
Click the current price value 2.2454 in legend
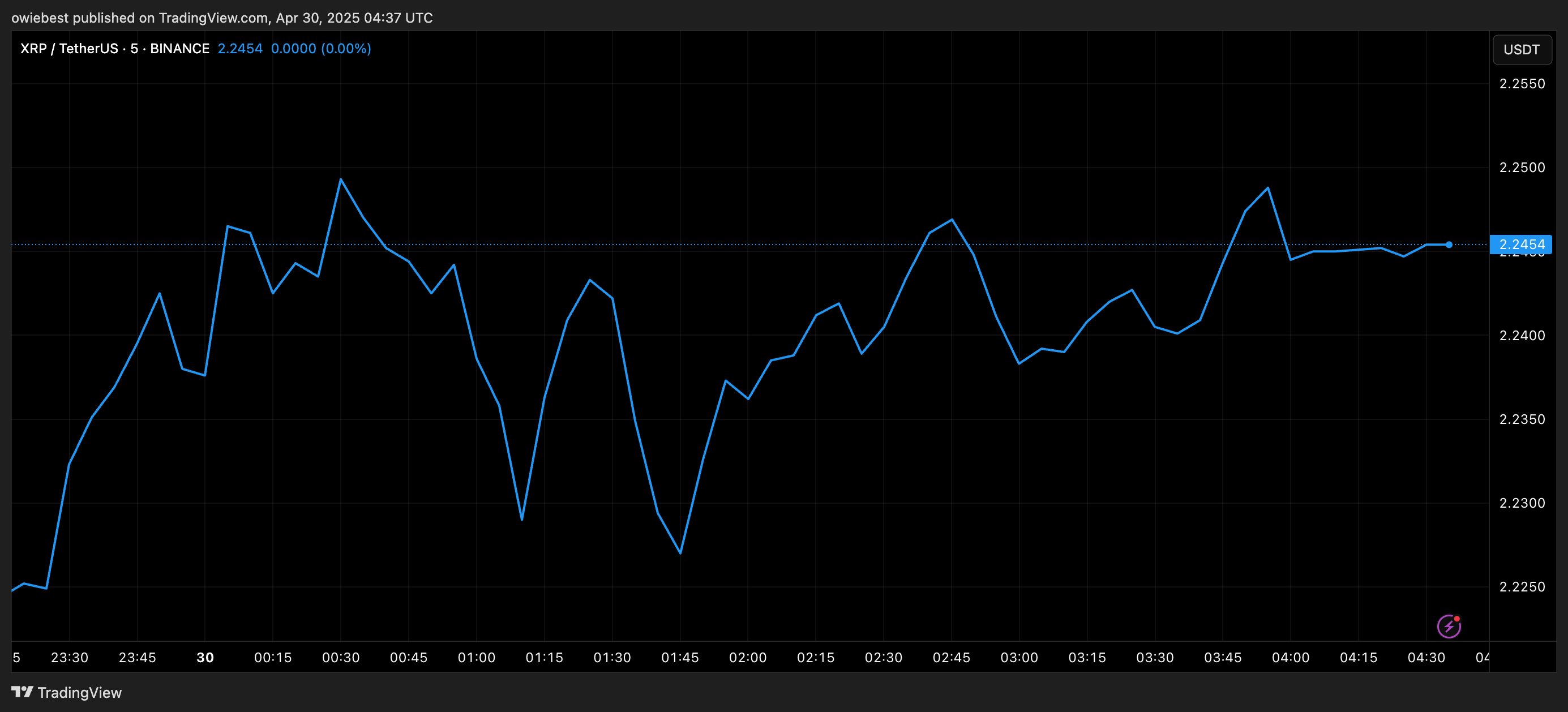[x=241, y=48]
